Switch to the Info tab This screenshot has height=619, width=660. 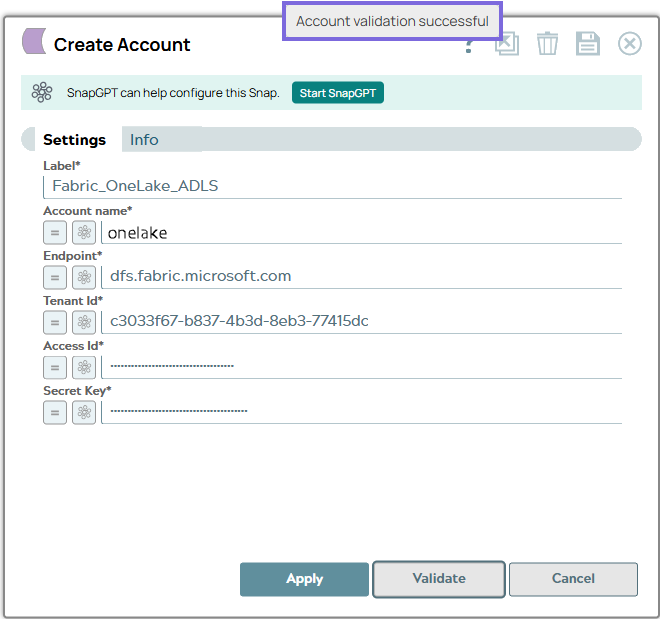point(144,140)
